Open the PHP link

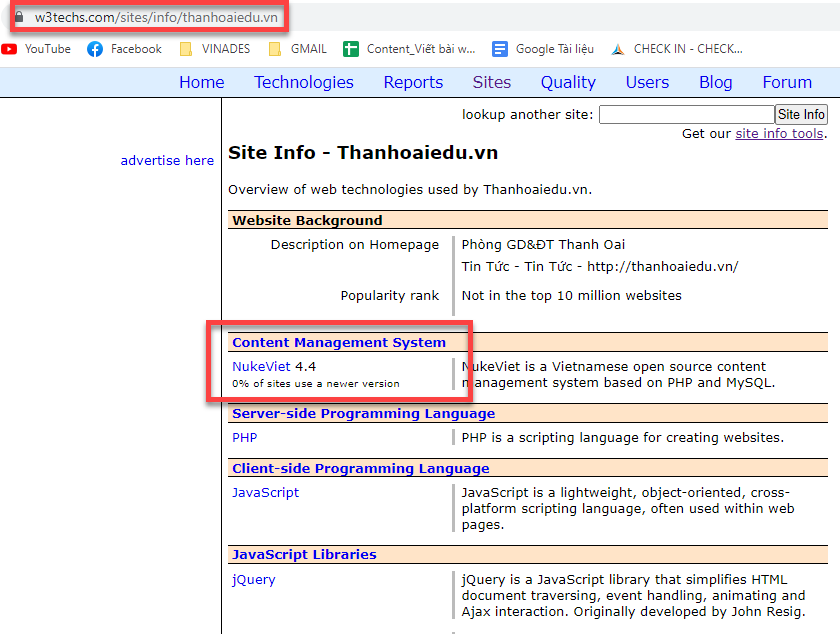pyautogui.click(x=244, y=437)
